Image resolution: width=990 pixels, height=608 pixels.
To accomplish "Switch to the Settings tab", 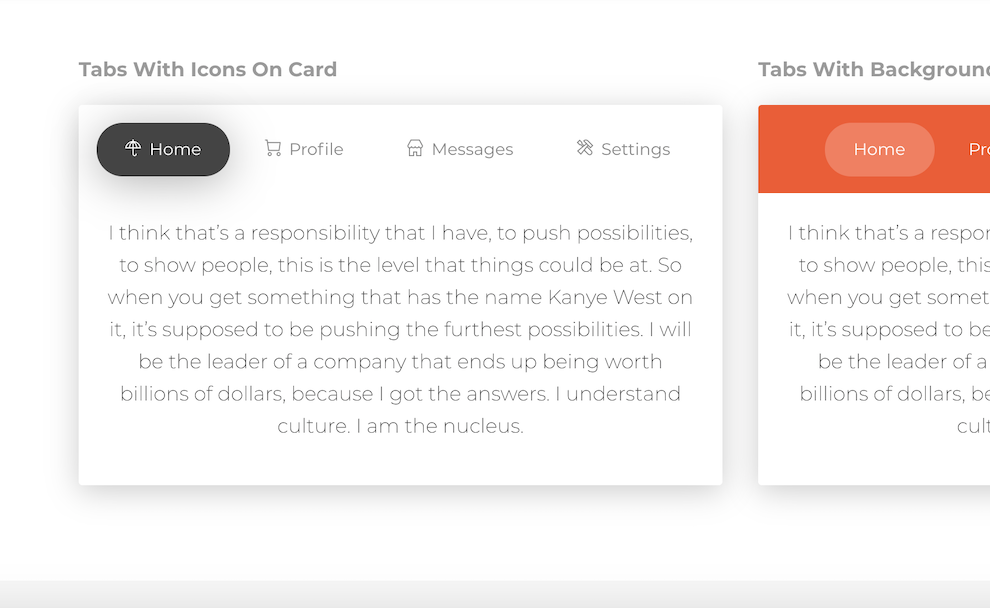I will [x=622, y=148].
